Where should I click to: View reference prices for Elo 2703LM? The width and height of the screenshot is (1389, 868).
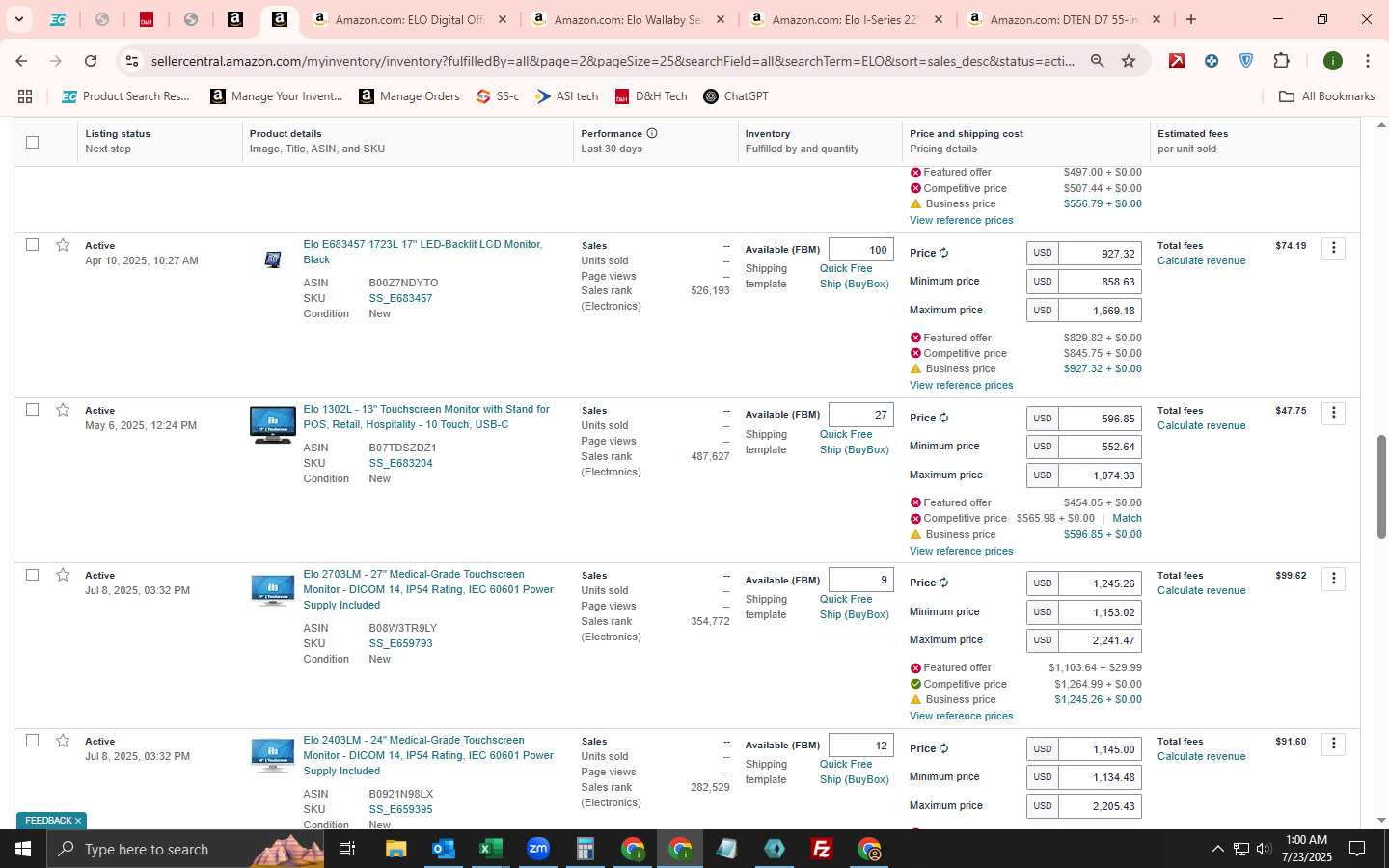pos(961,716)
